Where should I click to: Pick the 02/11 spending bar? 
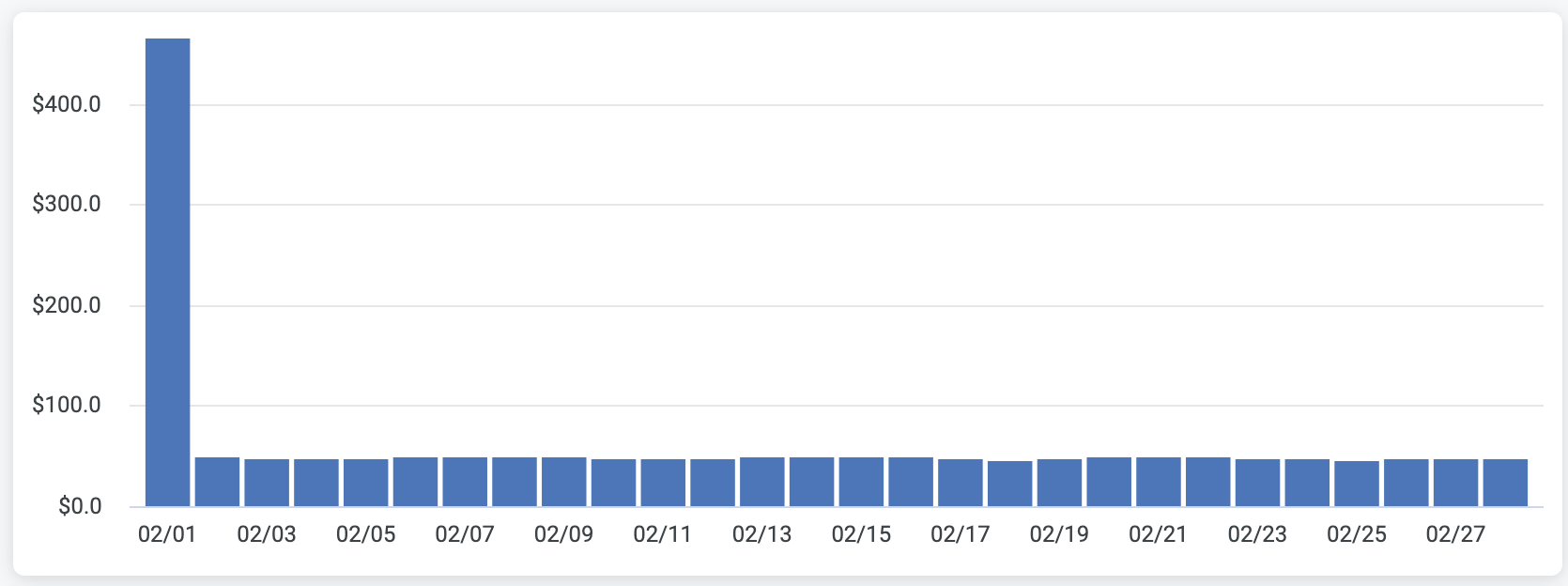coord(663,483)
